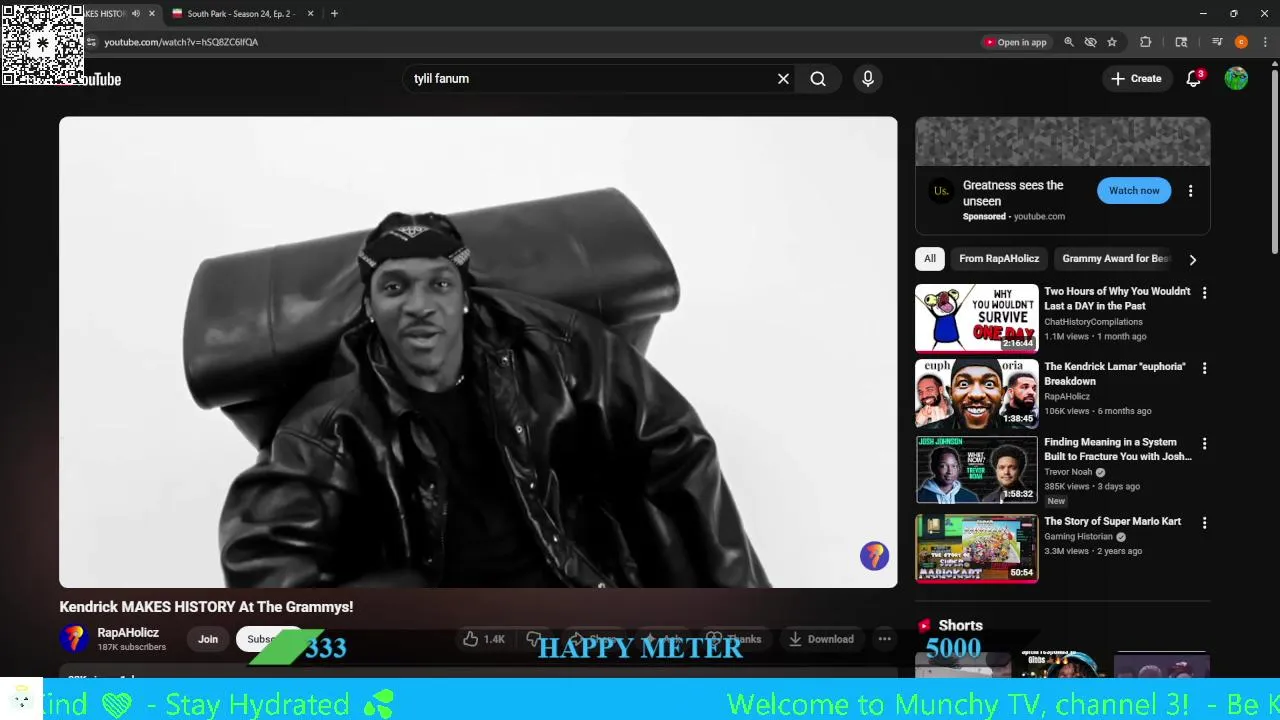Open ChatHistoryCompilations channel link

pyautogui.click(x=1093, y=322)
